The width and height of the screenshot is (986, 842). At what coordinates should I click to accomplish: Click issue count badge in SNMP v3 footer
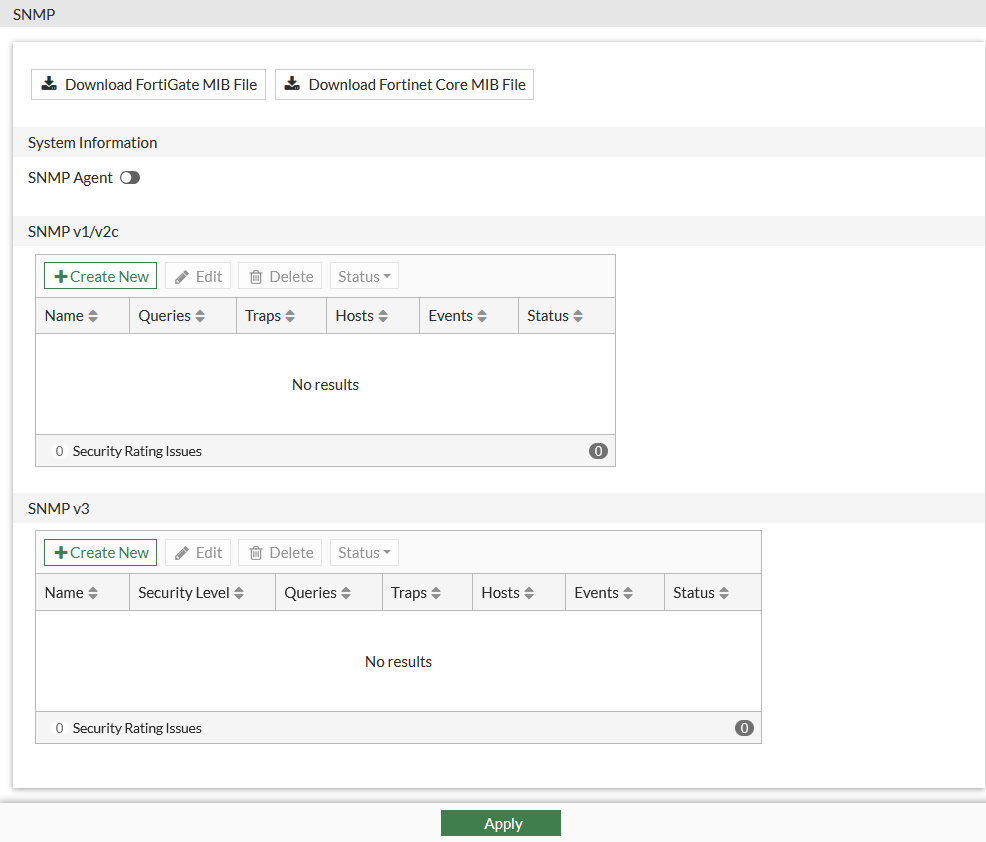[x=744, y=728]
